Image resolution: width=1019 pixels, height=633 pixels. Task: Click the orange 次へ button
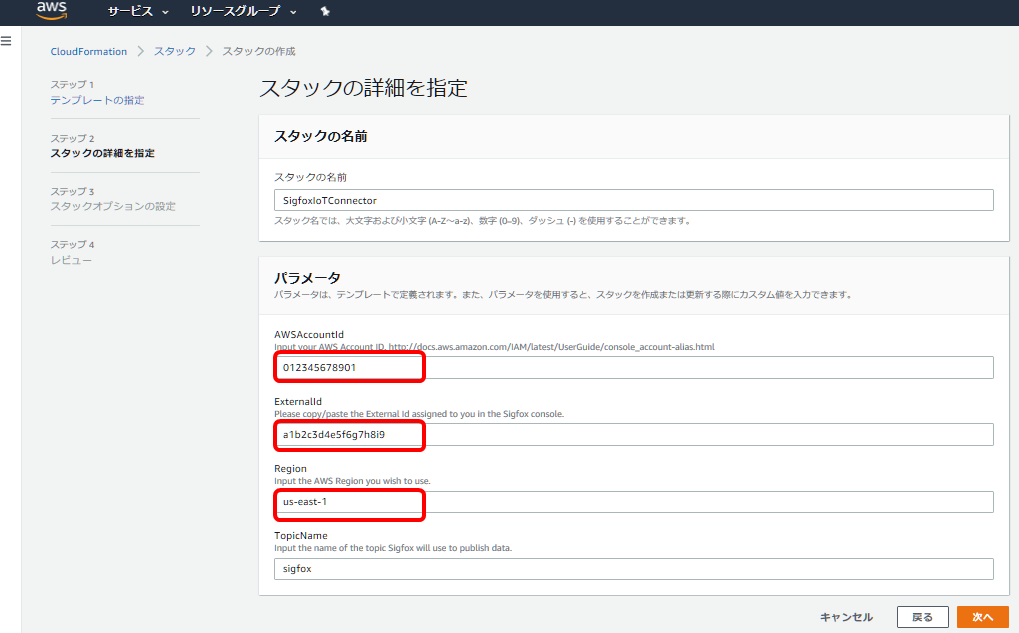pyautogui.click(x=983, y=617)
